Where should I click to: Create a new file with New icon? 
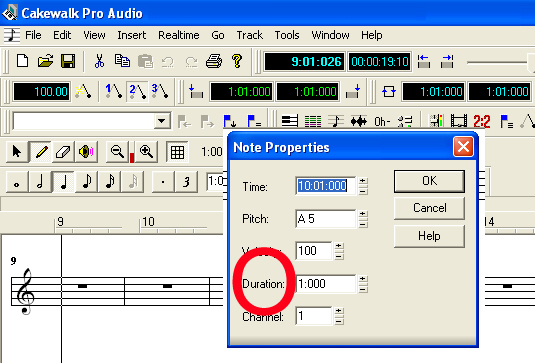tap(23, 61)
